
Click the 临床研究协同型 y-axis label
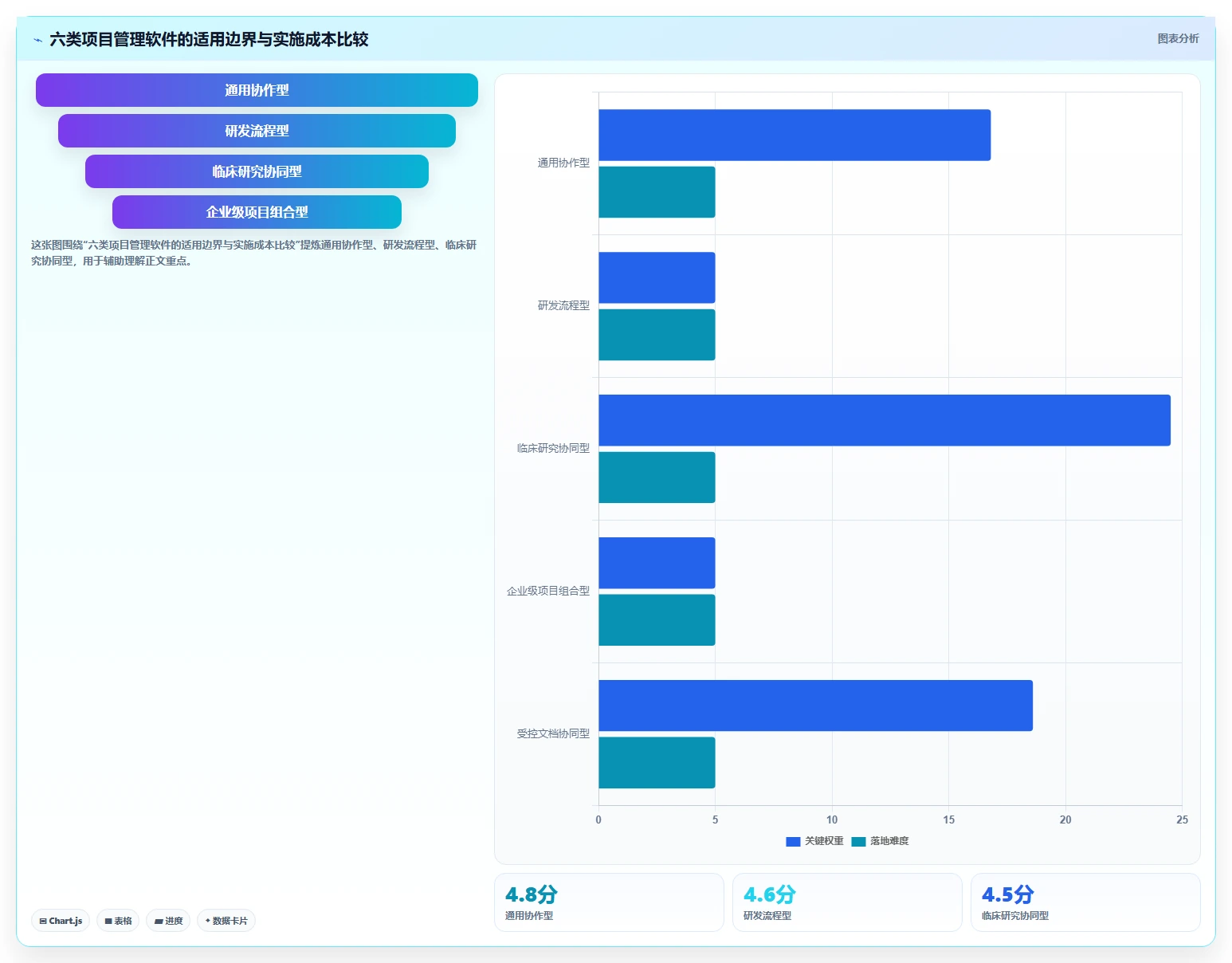[553, 448]
